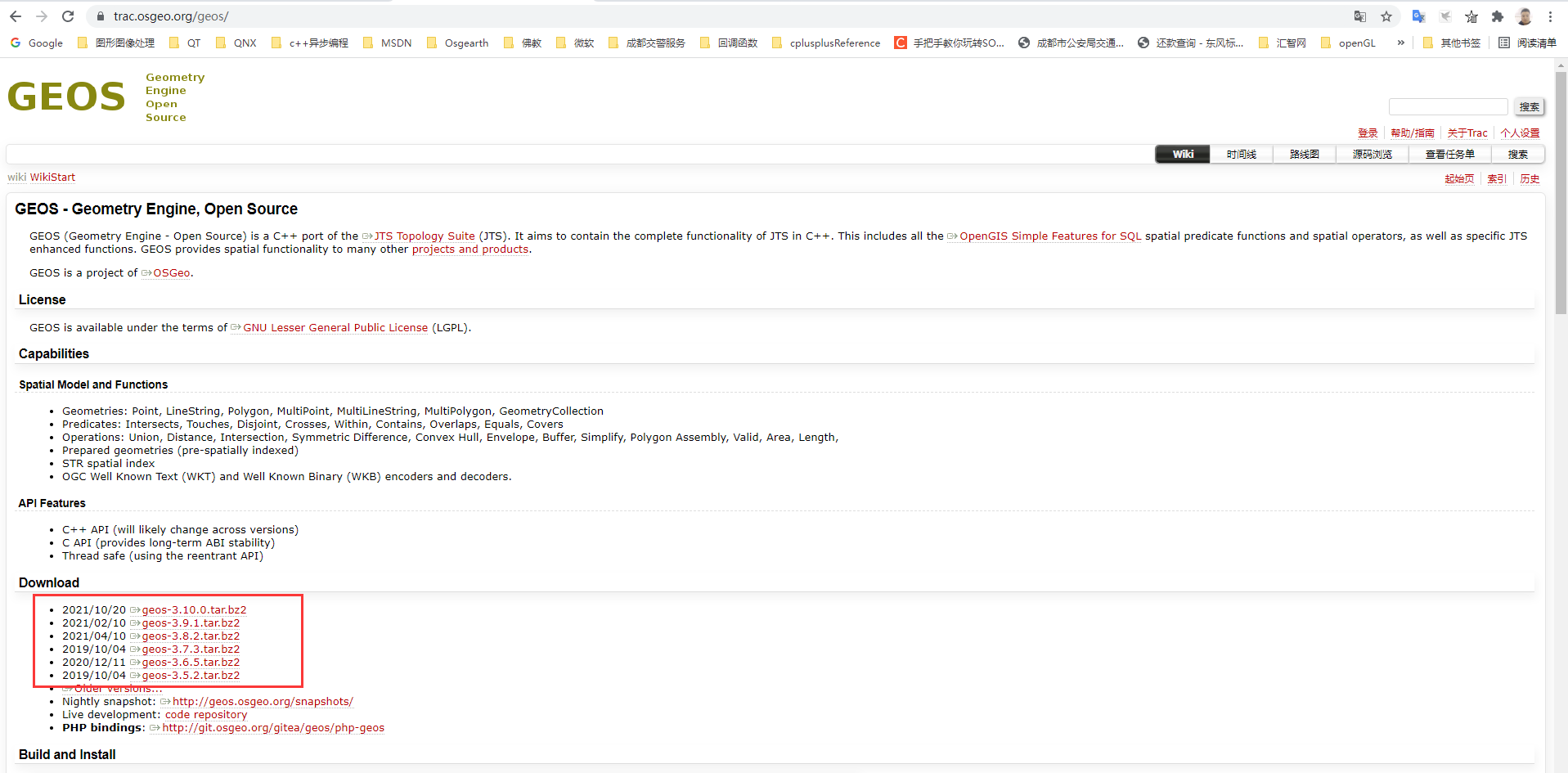Expand the hidden bookmarks chevron

coord(1401,43)
